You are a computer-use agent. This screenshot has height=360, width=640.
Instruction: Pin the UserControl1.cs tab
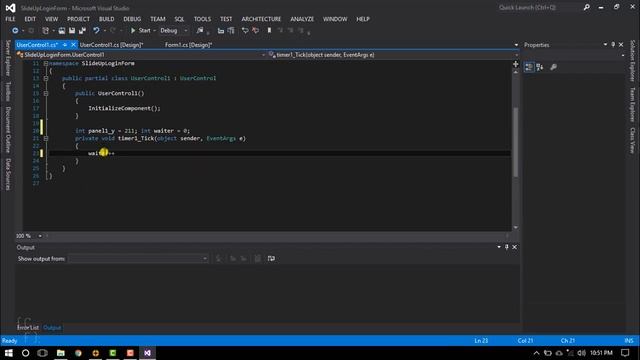point(65,45)
